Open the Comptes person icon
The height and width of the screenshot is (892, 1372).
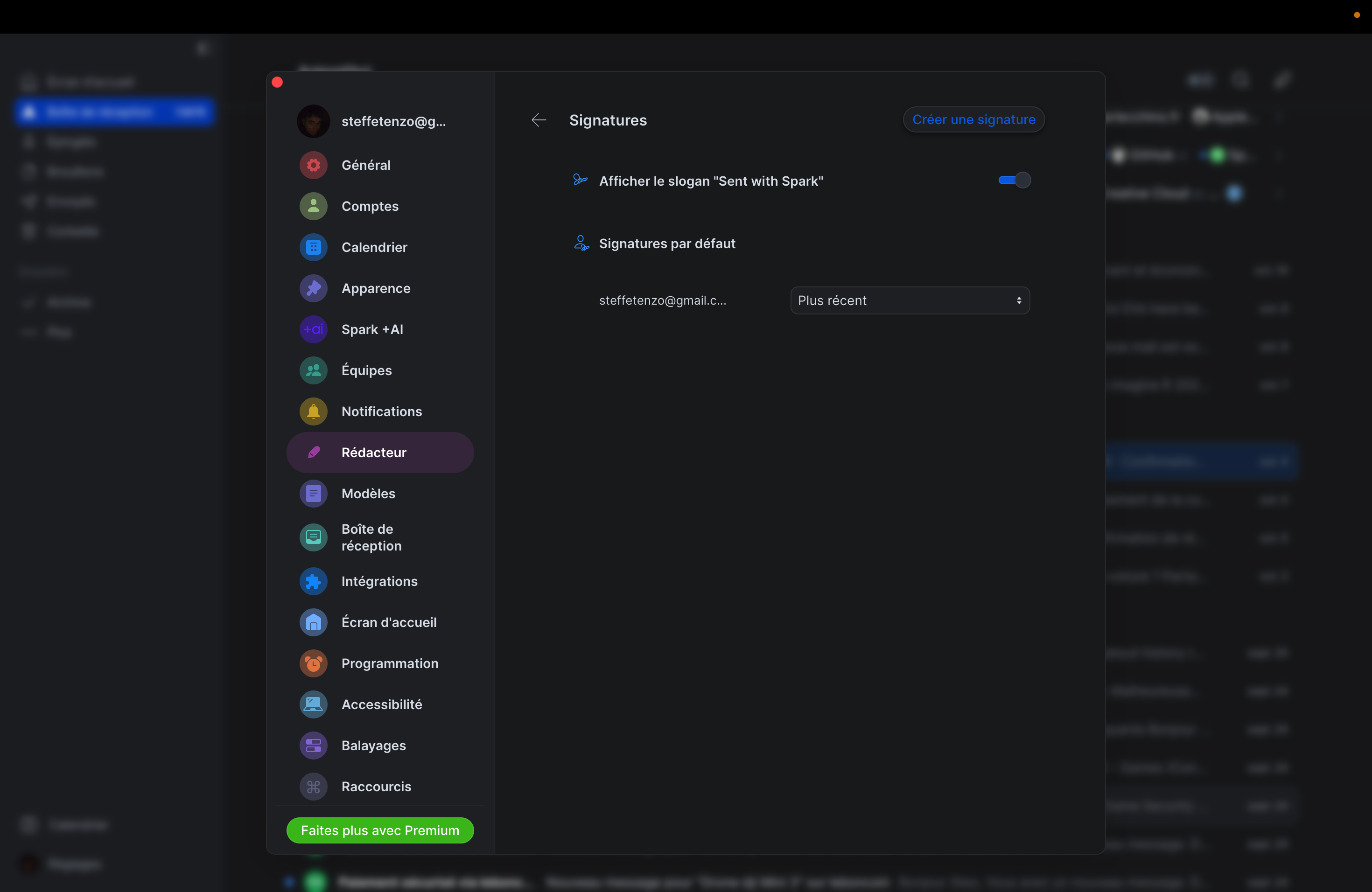(x=313, y=206)
